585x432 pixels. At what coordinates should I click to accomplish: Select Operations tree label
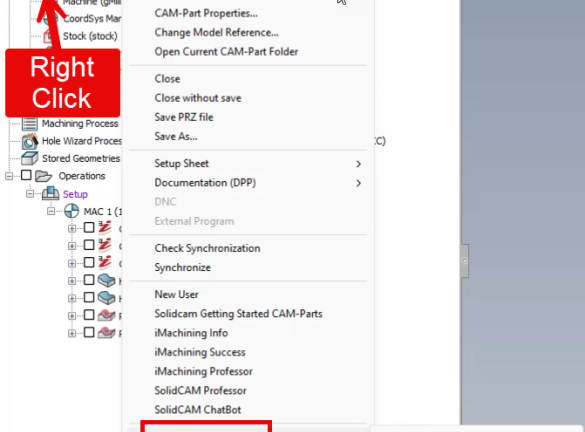pyautogui.click(x=82, y=176)
